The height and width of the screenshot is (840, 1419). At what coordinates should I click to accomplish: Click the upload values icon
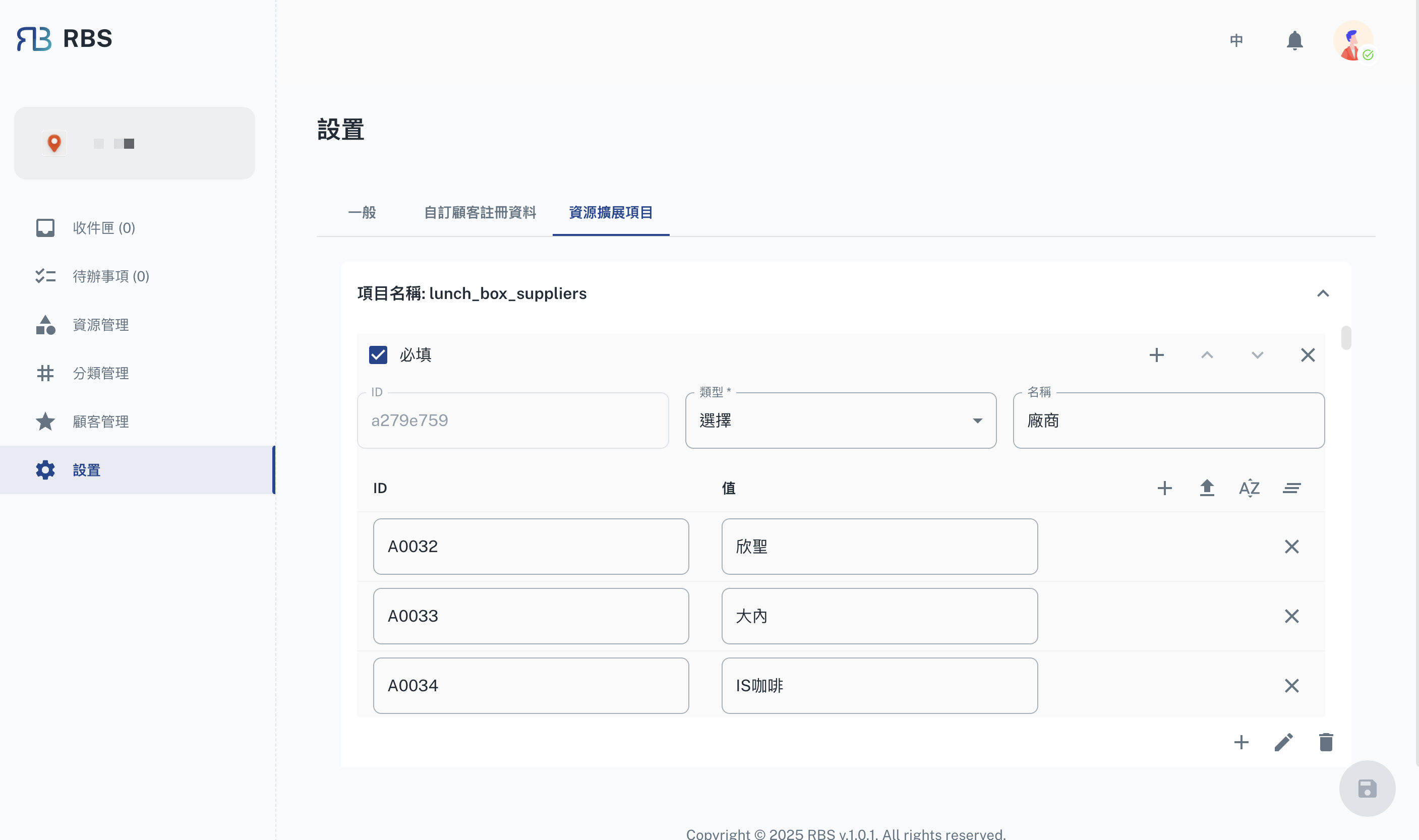click(1207, 488)
